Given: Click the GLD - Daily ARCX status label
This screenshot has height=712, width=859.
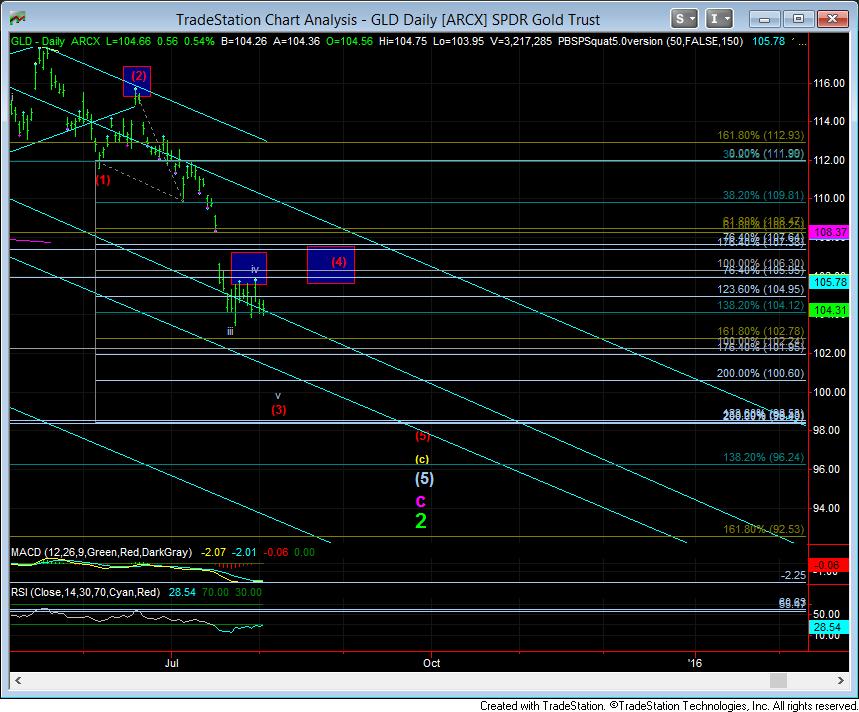Looking at the screenshot, I should tap(55, 41).
